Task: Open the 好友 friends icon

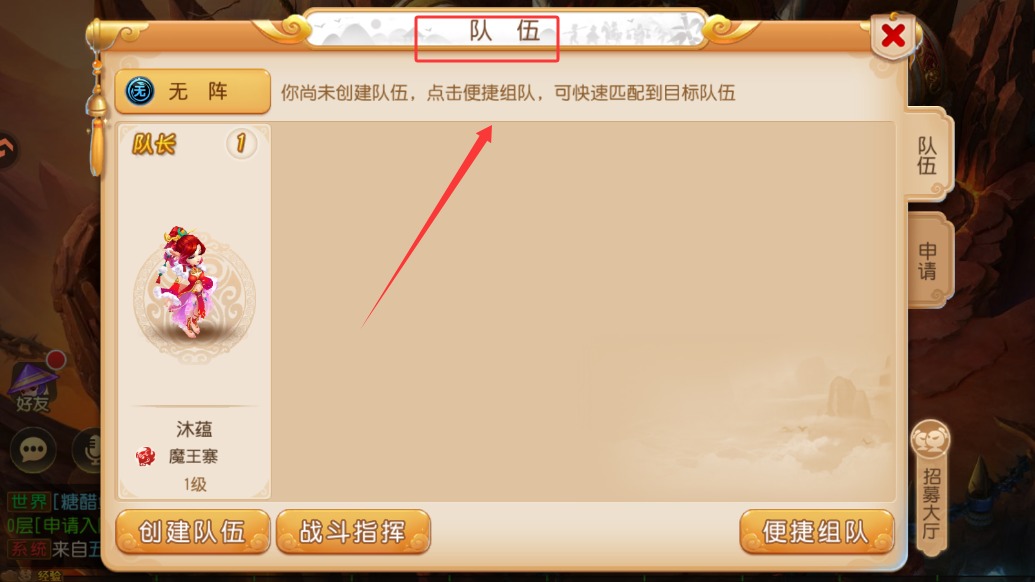Action: pyautogui.click(x=33, y=387)
